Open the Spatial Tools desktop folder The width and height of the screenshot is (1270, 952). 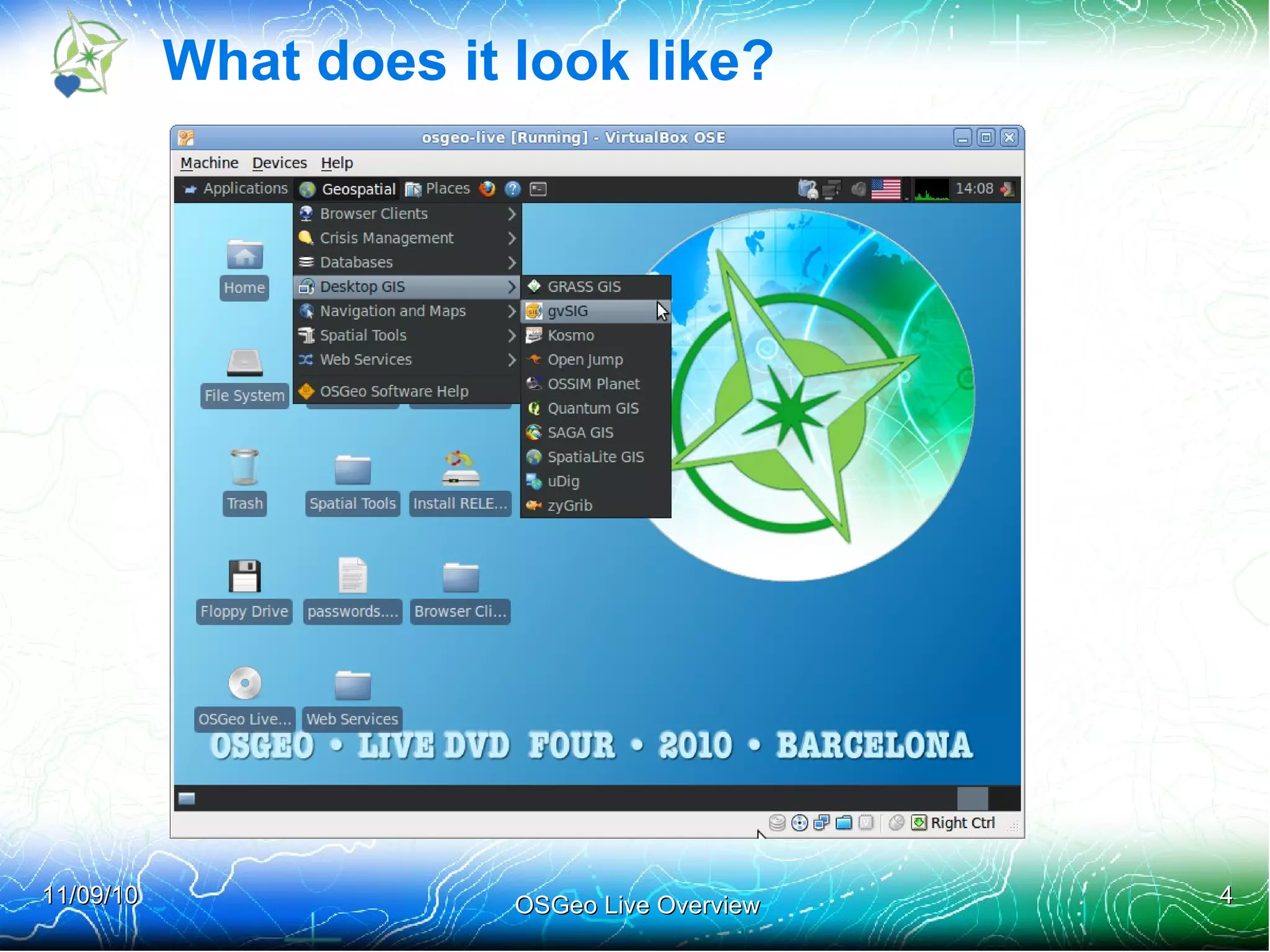tap(352, 470)
